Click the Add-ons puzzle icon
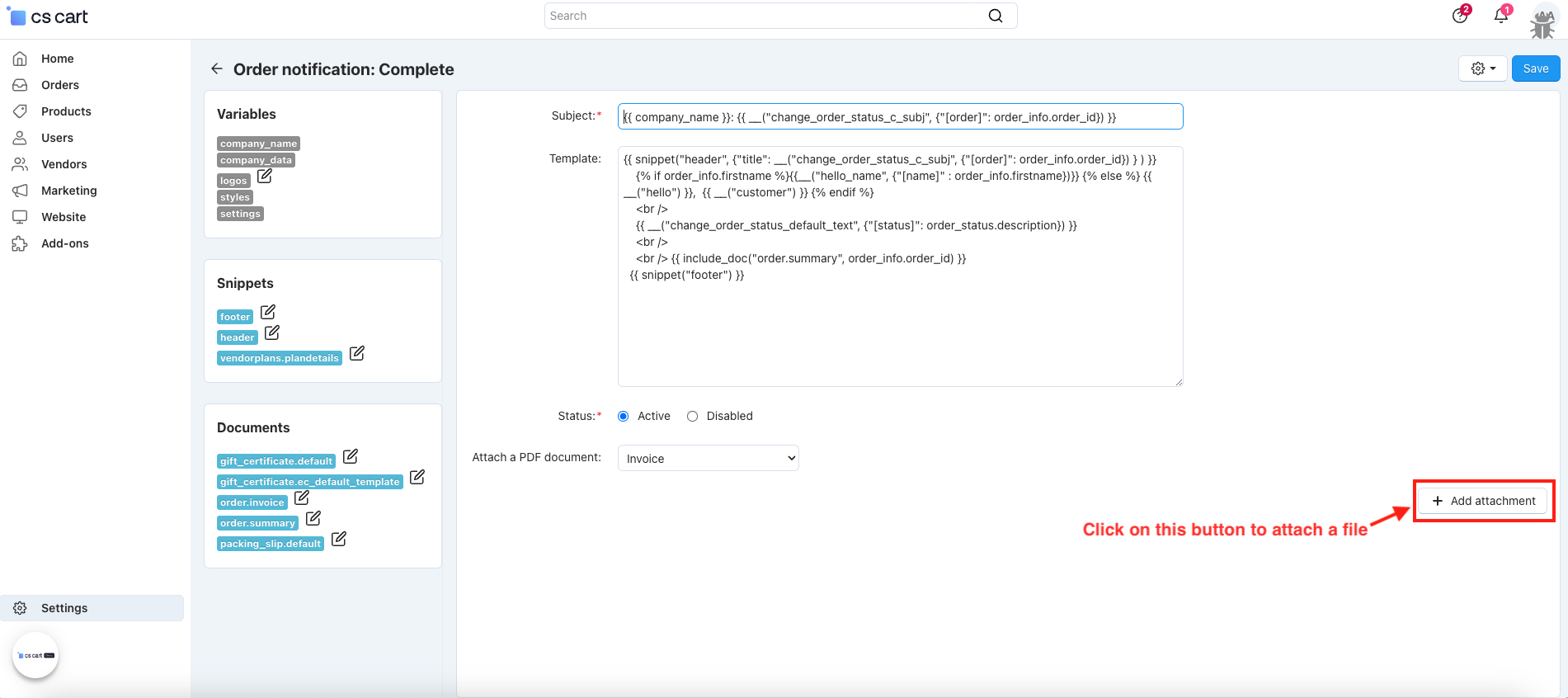 20,243
